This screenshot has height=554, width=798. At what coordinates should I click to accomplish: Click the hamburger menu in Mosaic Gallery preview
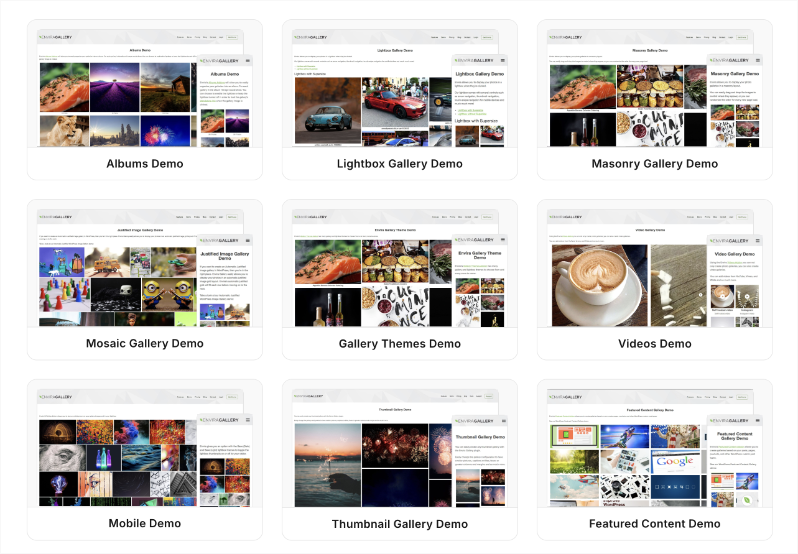tap(248, 241)
